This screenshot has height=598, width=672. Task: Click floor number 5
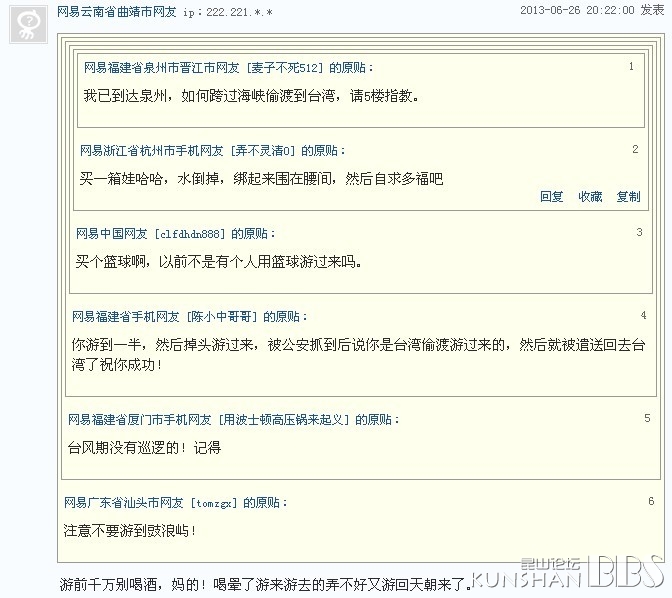click(x=647, y=418)
